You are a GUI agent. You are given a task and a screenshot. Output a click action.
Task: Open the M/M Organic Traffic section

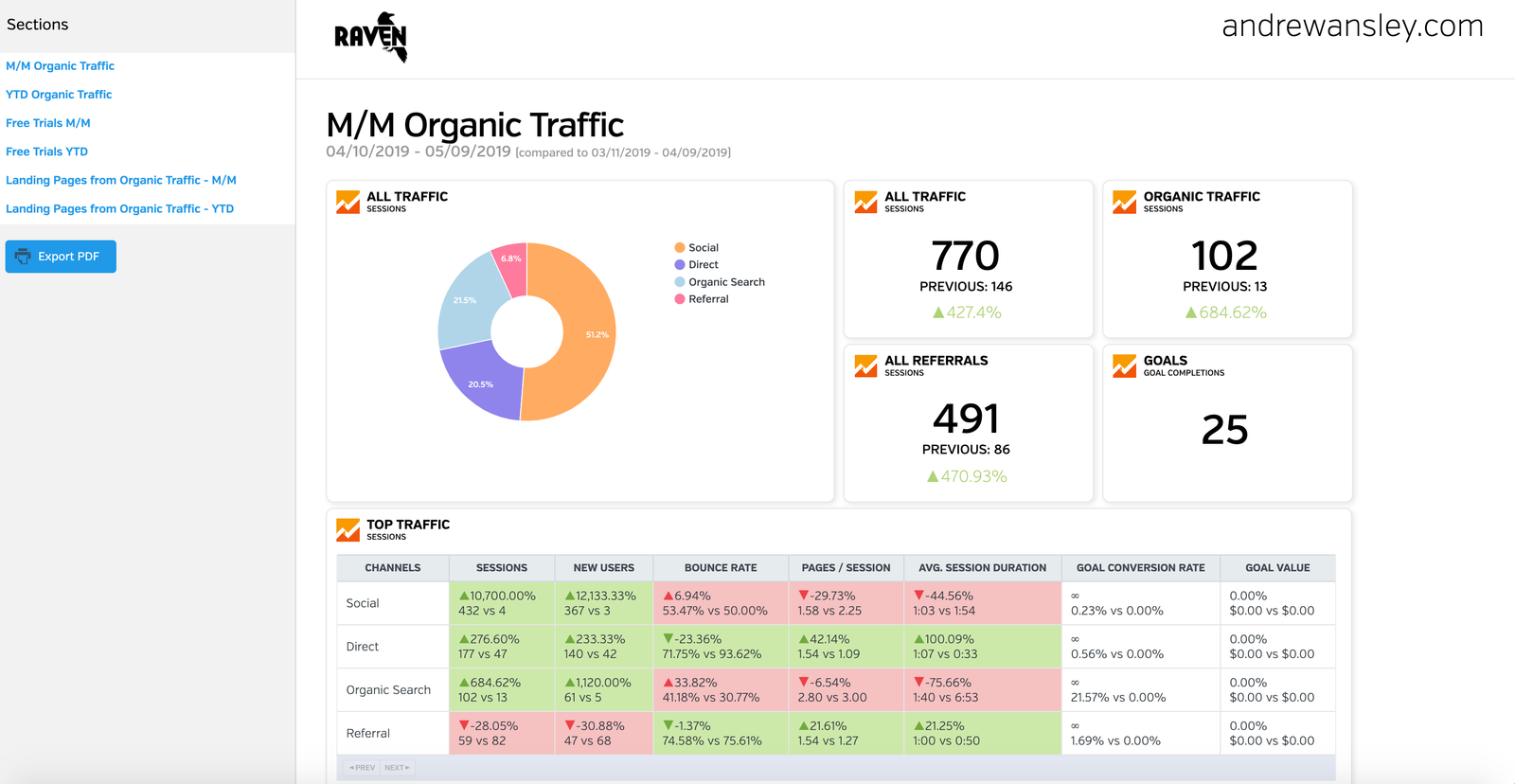[60, 66]
